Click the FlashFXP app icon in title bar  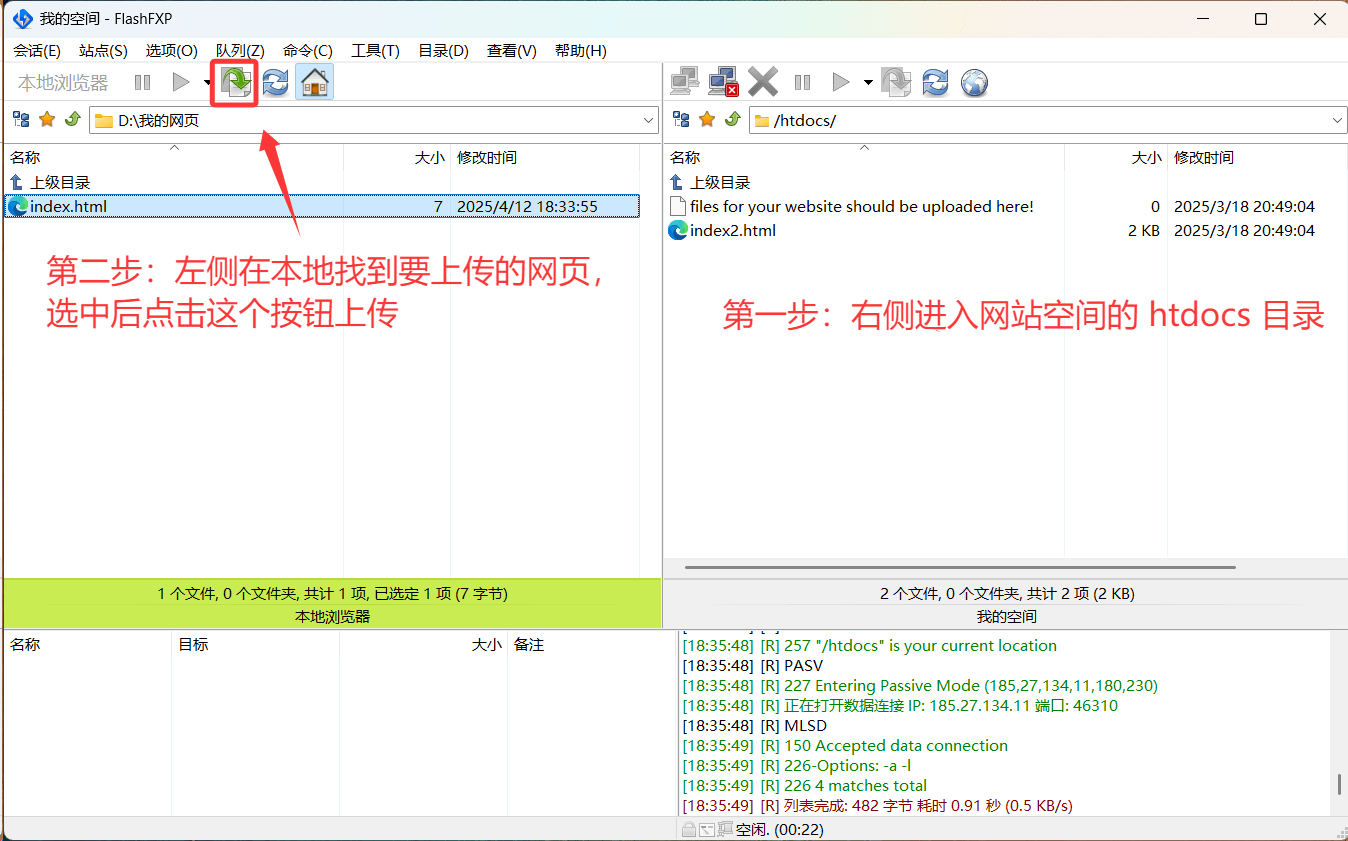coord(22,19)
